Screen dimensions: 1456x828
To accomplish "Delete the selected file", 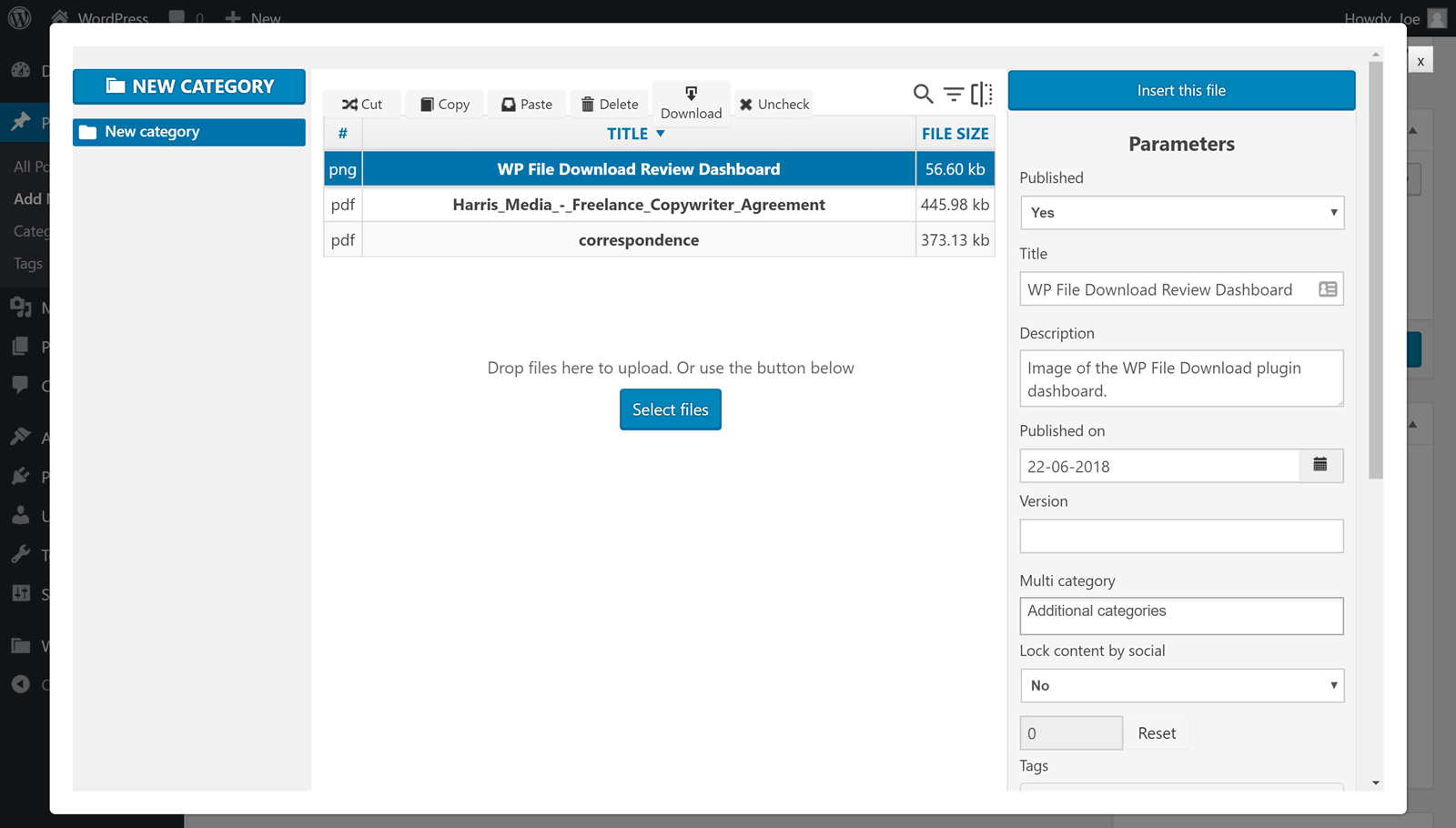I will [x=610, y=104].
